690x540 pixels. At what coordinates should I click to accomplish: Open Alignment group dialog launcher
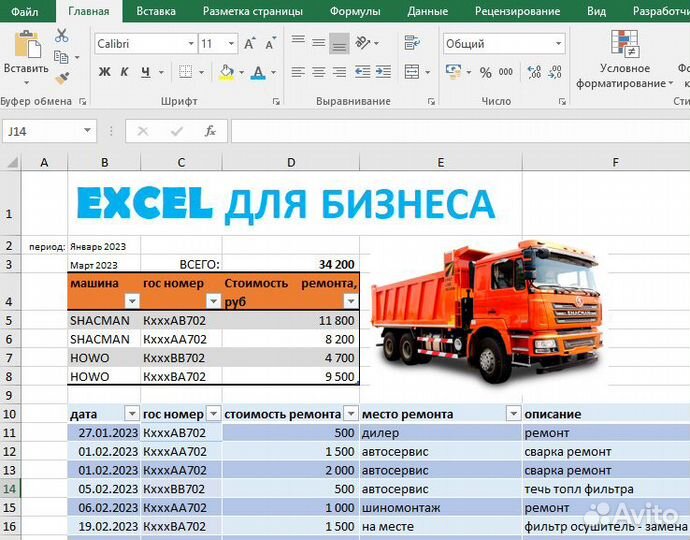click(x=431, y=102)
